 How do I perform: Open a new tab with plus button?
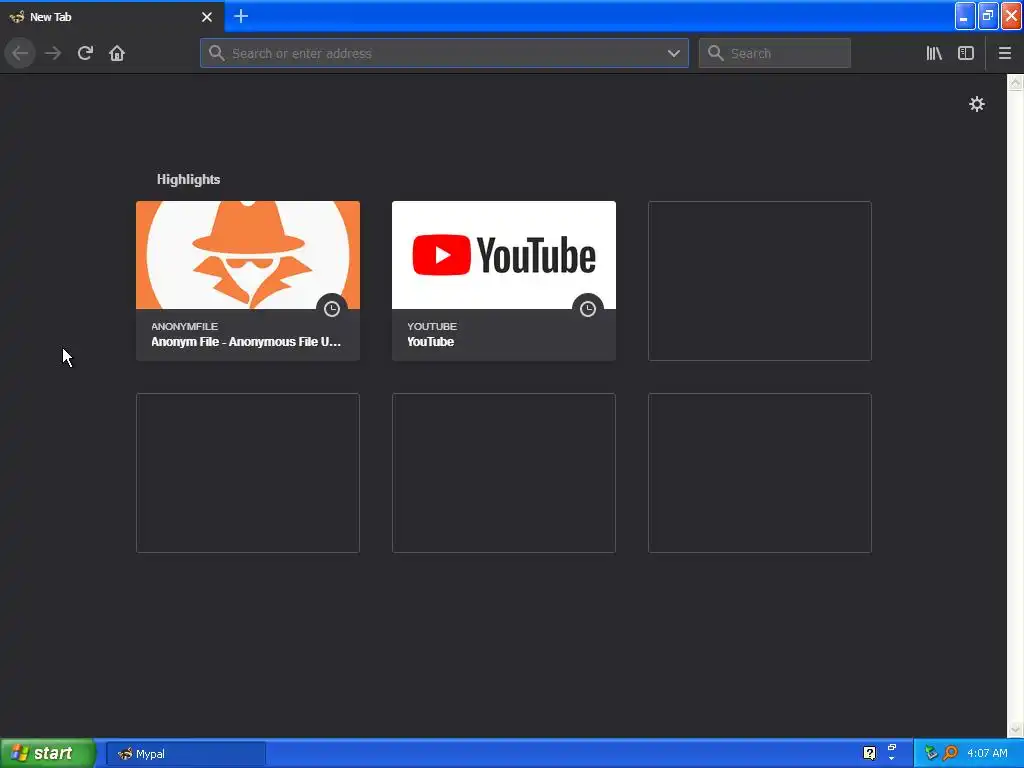(241, 16)
